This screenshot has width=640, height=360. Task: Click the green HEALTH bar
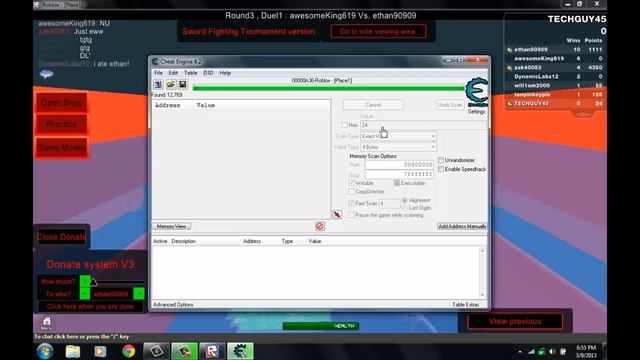[321, 326]
